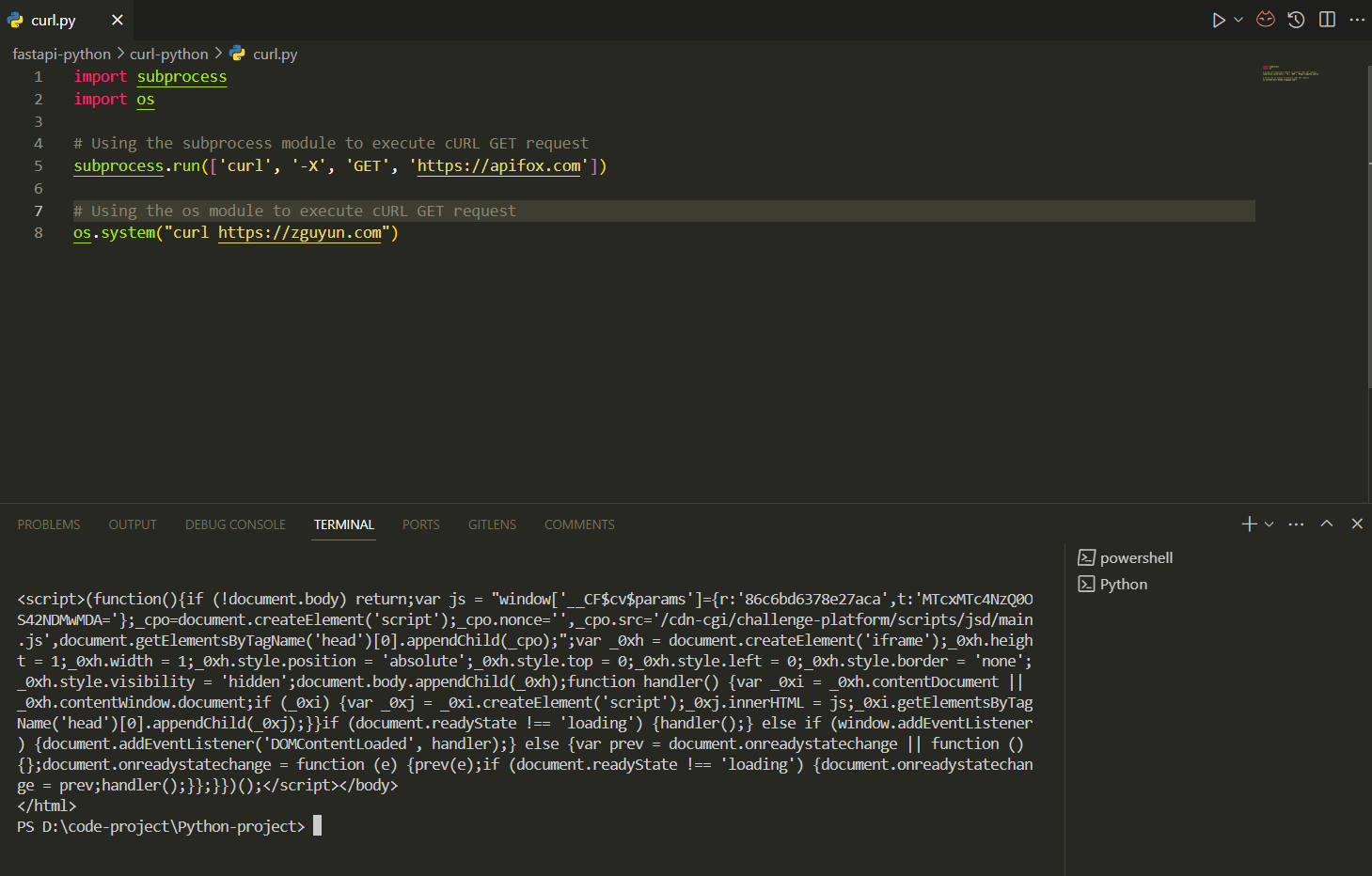This screenshot has width=1372, height=876.
Task: Open editor More Actions ellipsis
Action: [1357, 20]
